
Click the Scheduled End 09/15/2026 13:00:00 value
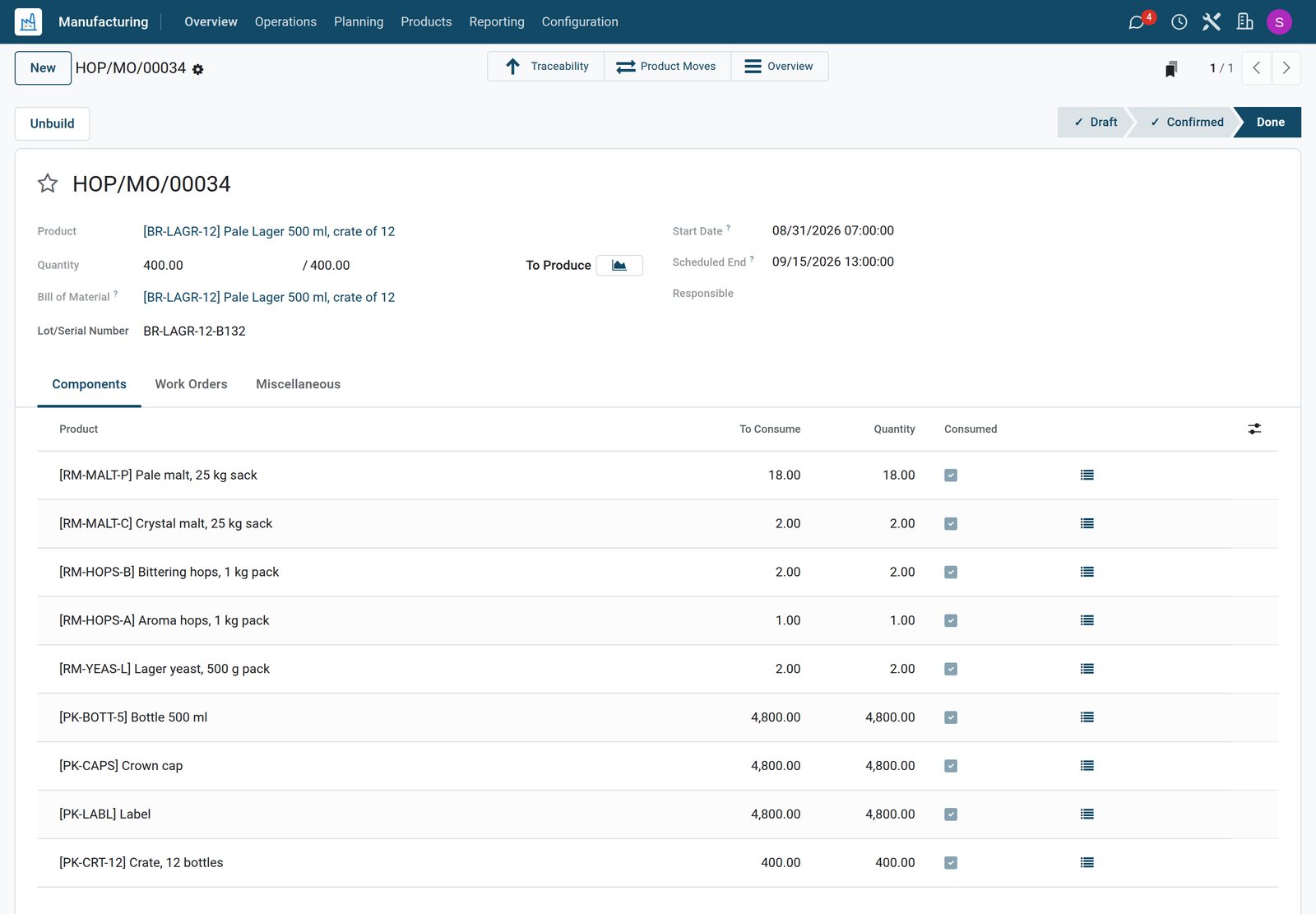coord(833,262)
